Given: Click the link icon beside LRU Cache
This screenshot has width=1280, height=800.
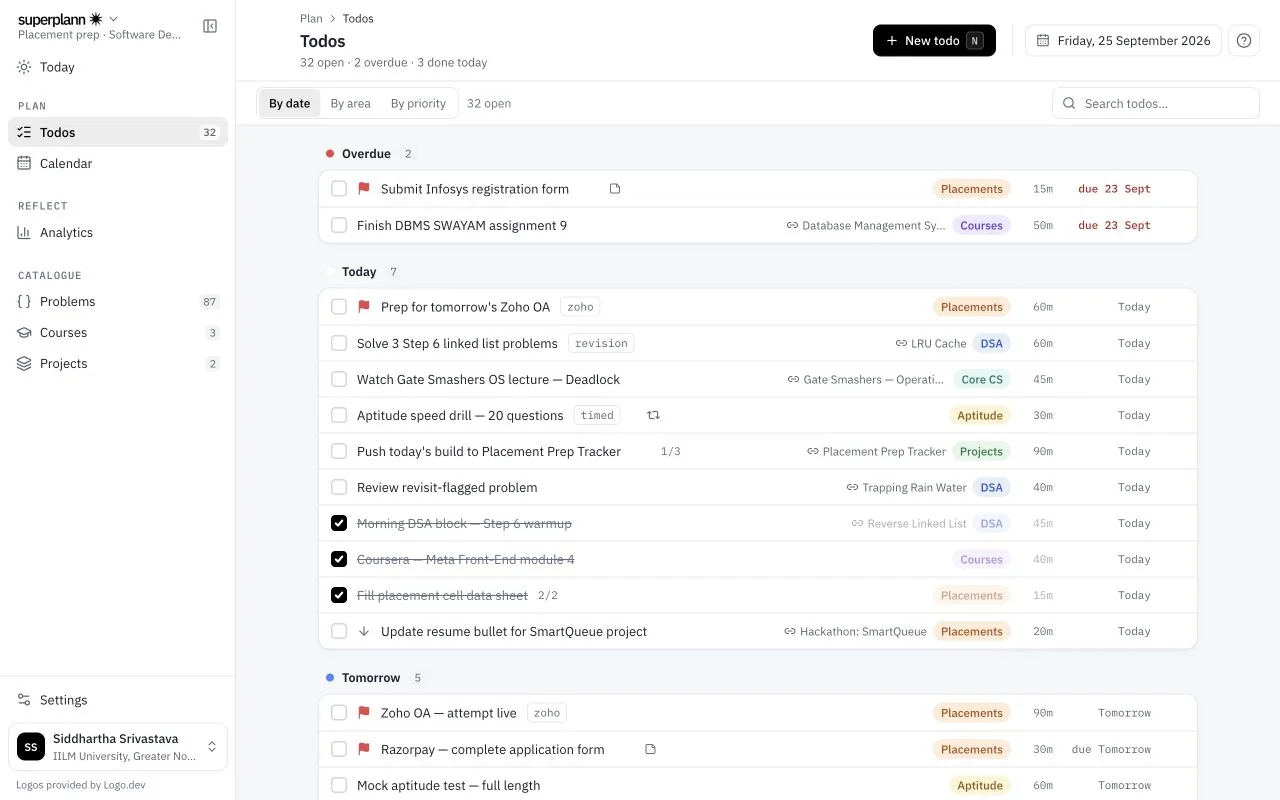Looking at the screenshot, I should [901, 343].
